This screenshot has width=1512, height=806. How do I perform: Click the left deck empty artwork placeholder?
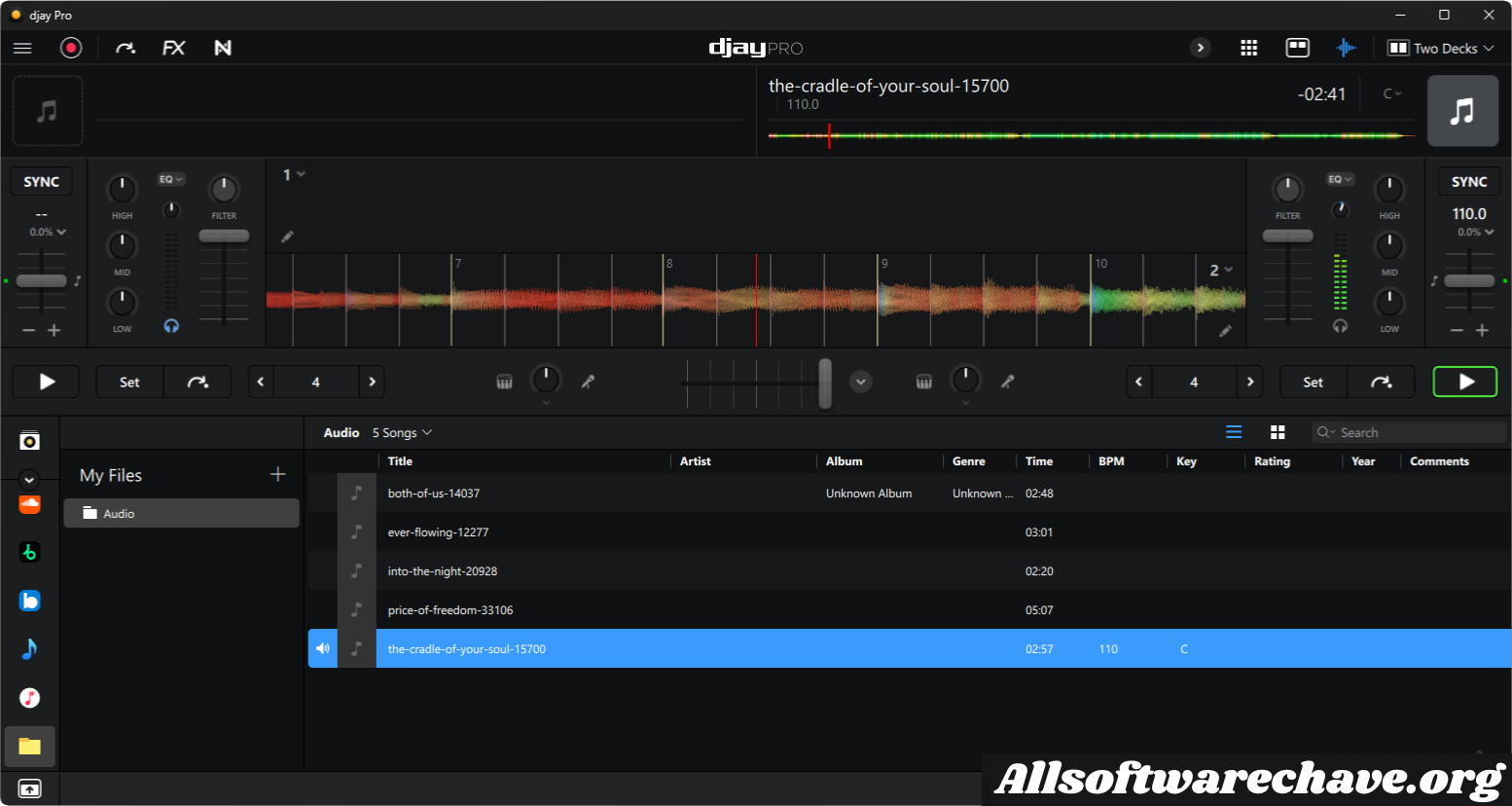click(48, 111)
